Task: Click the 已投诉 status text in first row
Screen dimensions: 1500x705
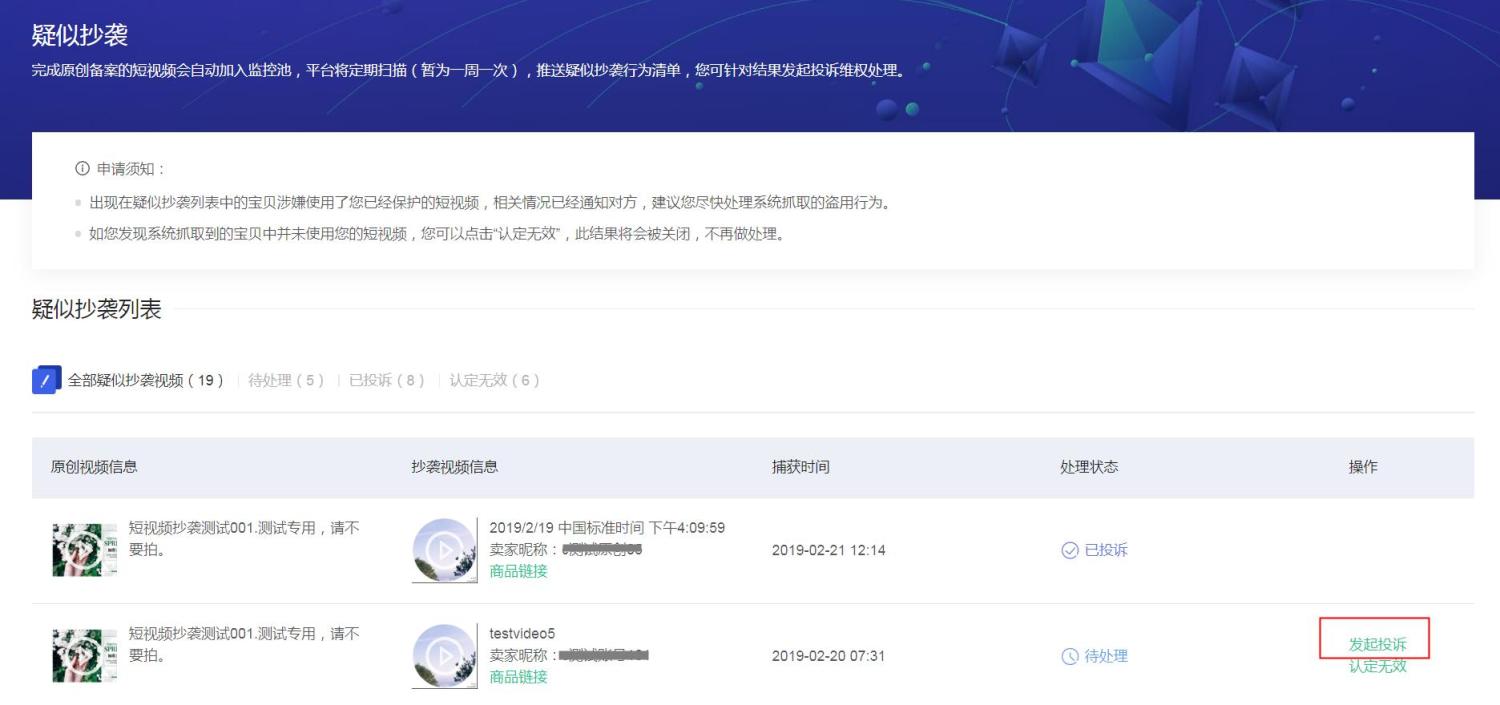Action: click(1106, 550)
